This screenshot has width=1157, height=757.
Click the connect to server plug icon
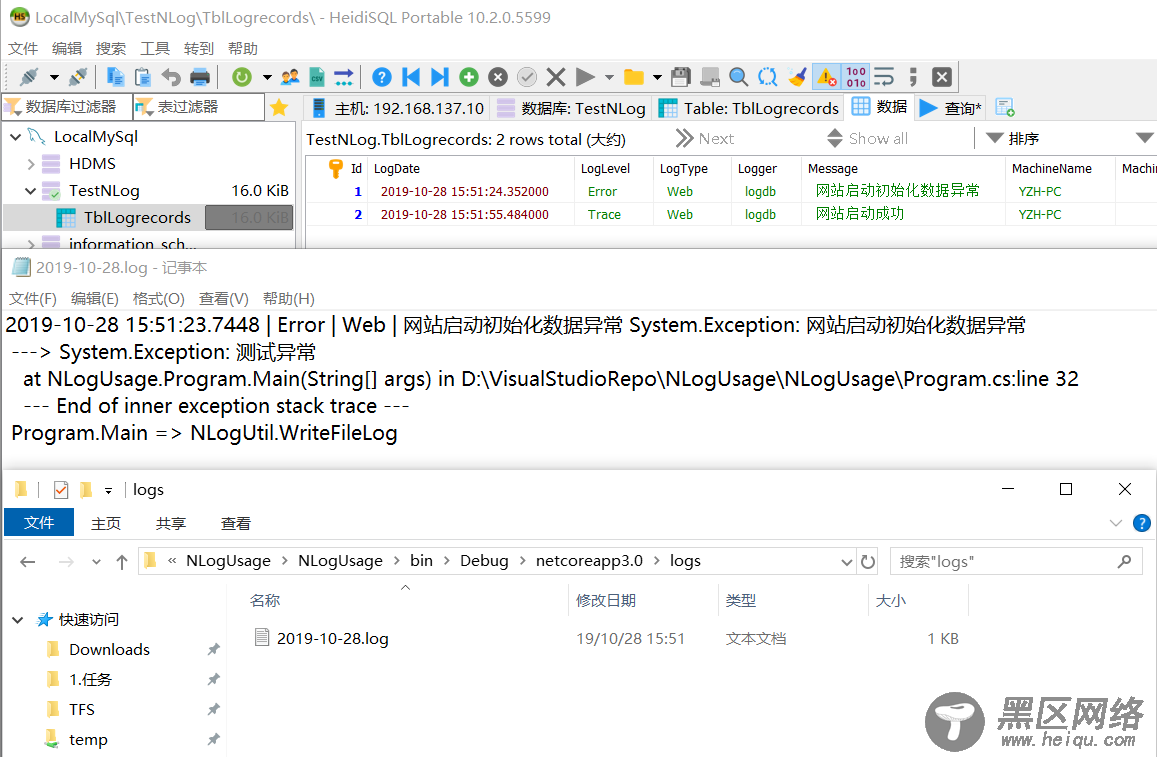[30, 77]
